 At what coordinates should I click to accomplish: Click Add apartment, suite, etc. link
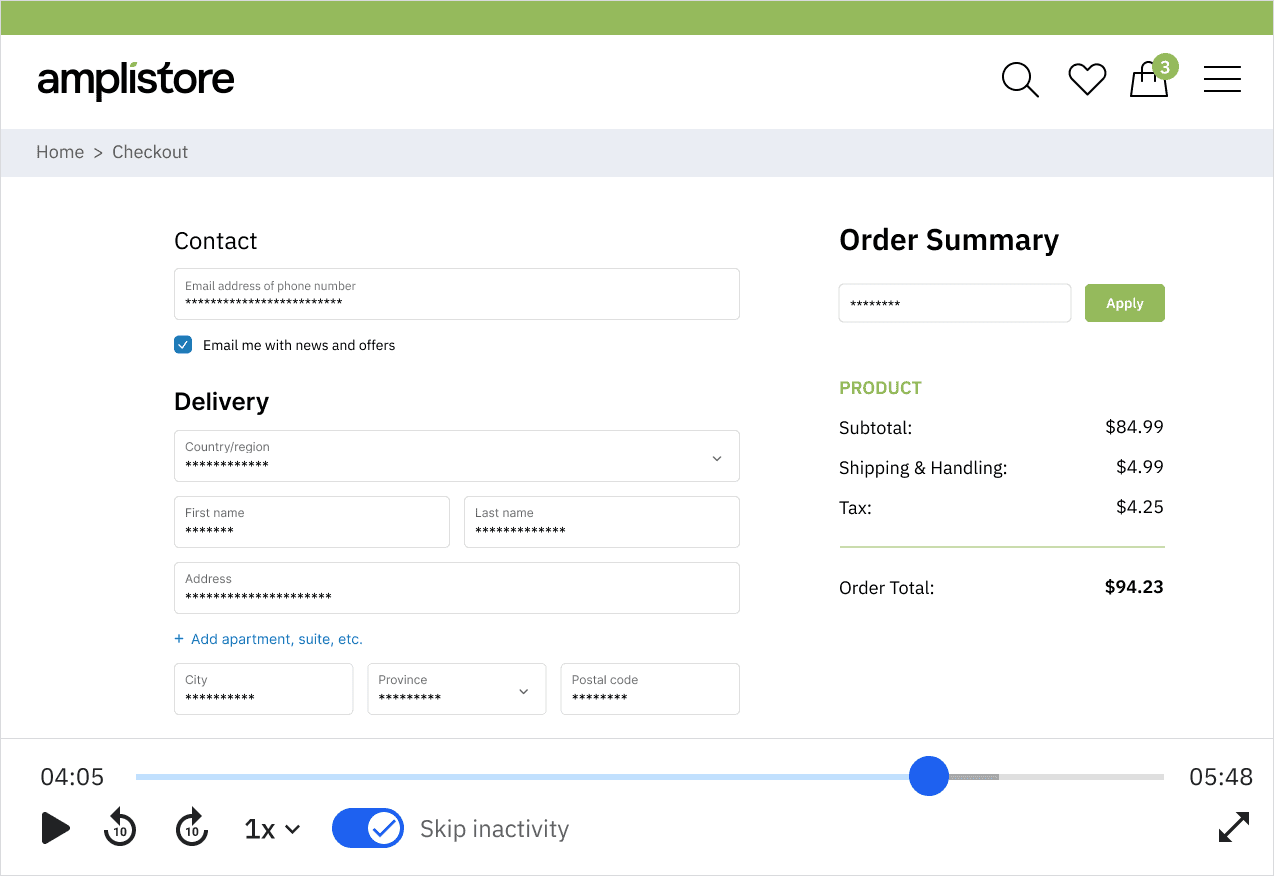click(x=276, y=639)
